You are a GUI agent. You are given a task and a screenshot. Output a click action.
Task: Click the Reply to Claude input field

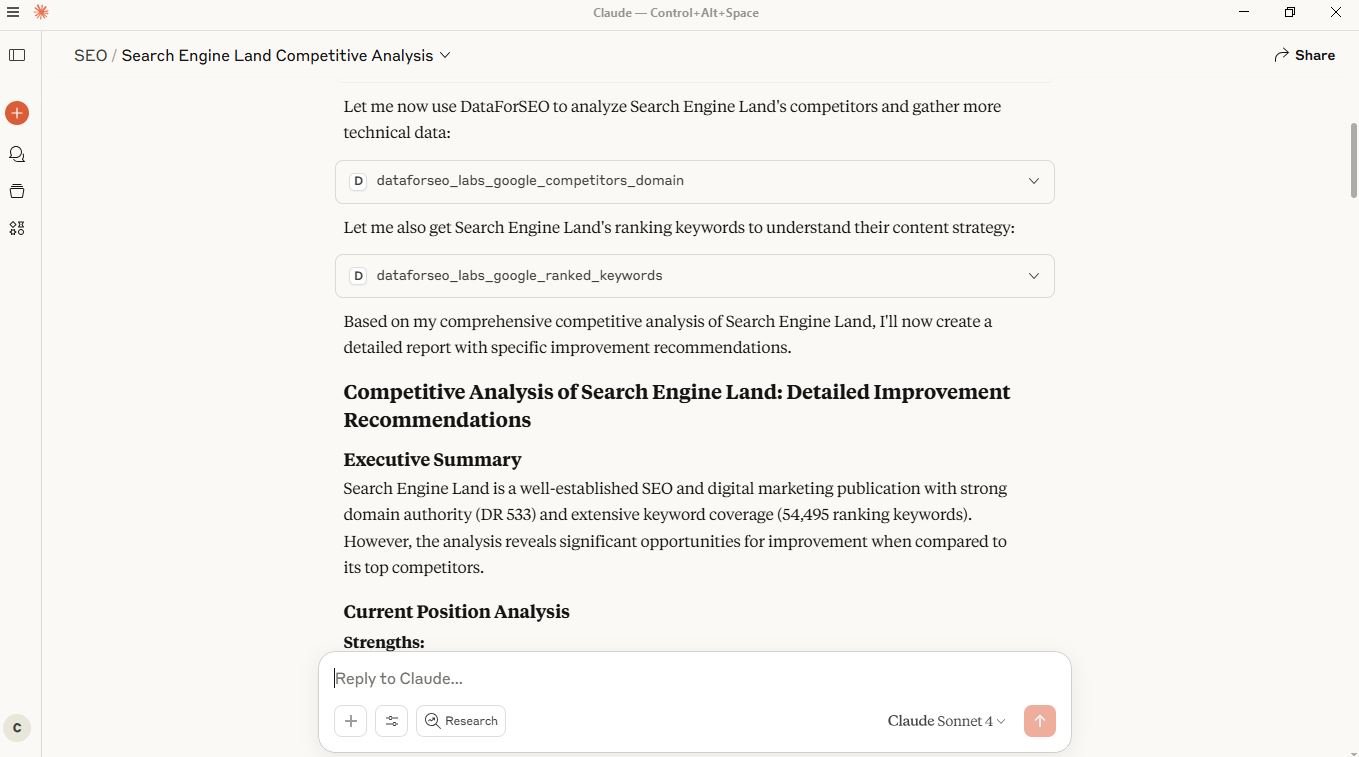600,678
